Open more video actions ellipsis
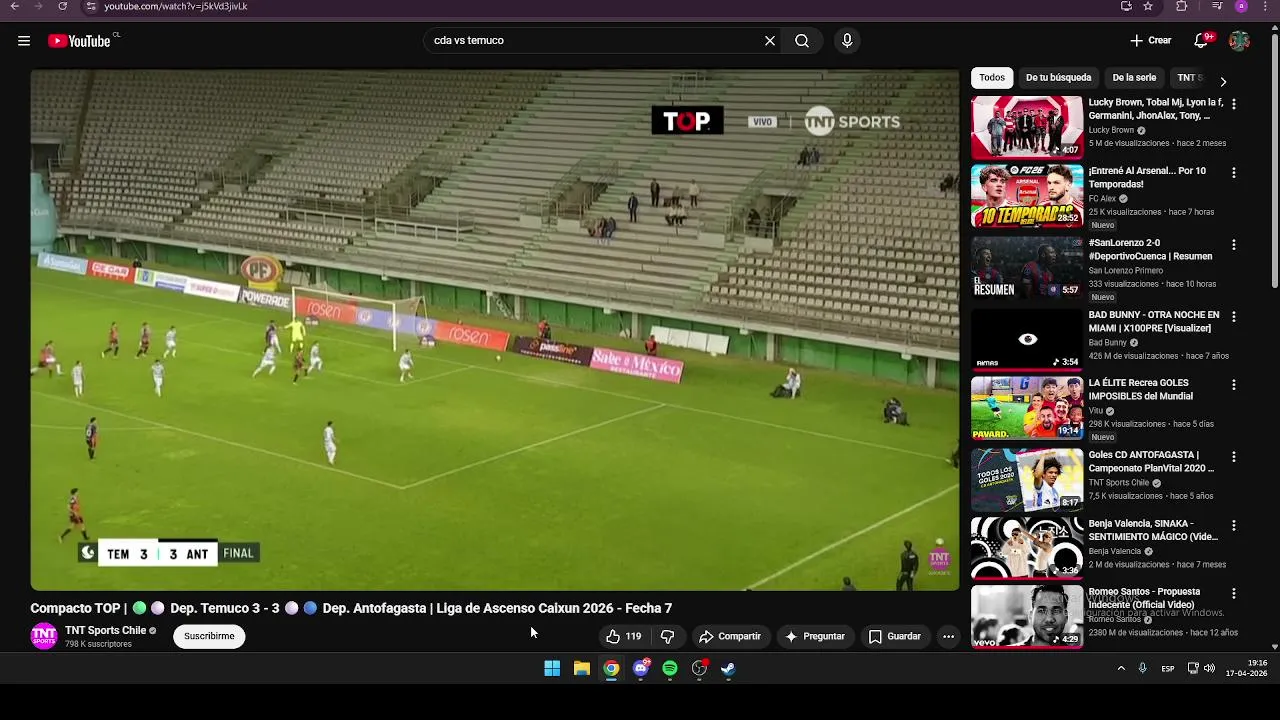1280x720 pixels. (x=948, y=636)
